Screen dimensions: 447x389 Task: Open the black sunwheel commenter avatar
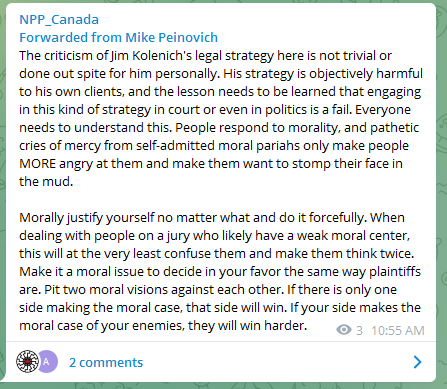pos(27,361)
